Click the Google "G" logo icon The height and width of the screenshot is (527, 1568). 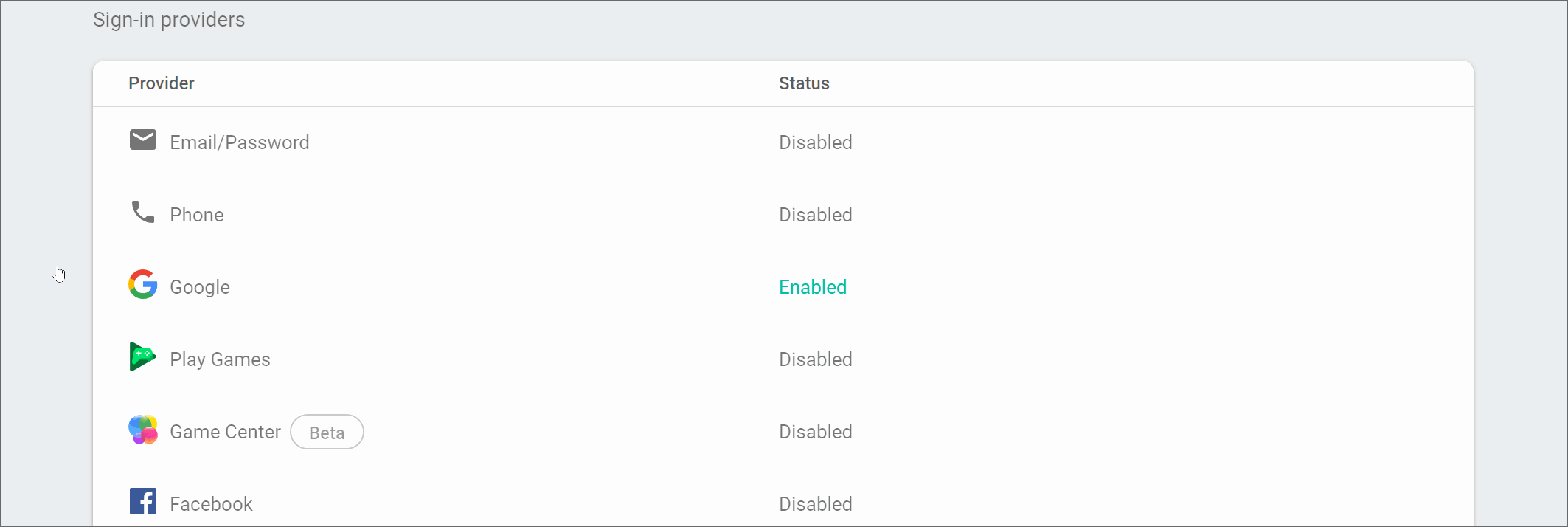pos(142,285)
